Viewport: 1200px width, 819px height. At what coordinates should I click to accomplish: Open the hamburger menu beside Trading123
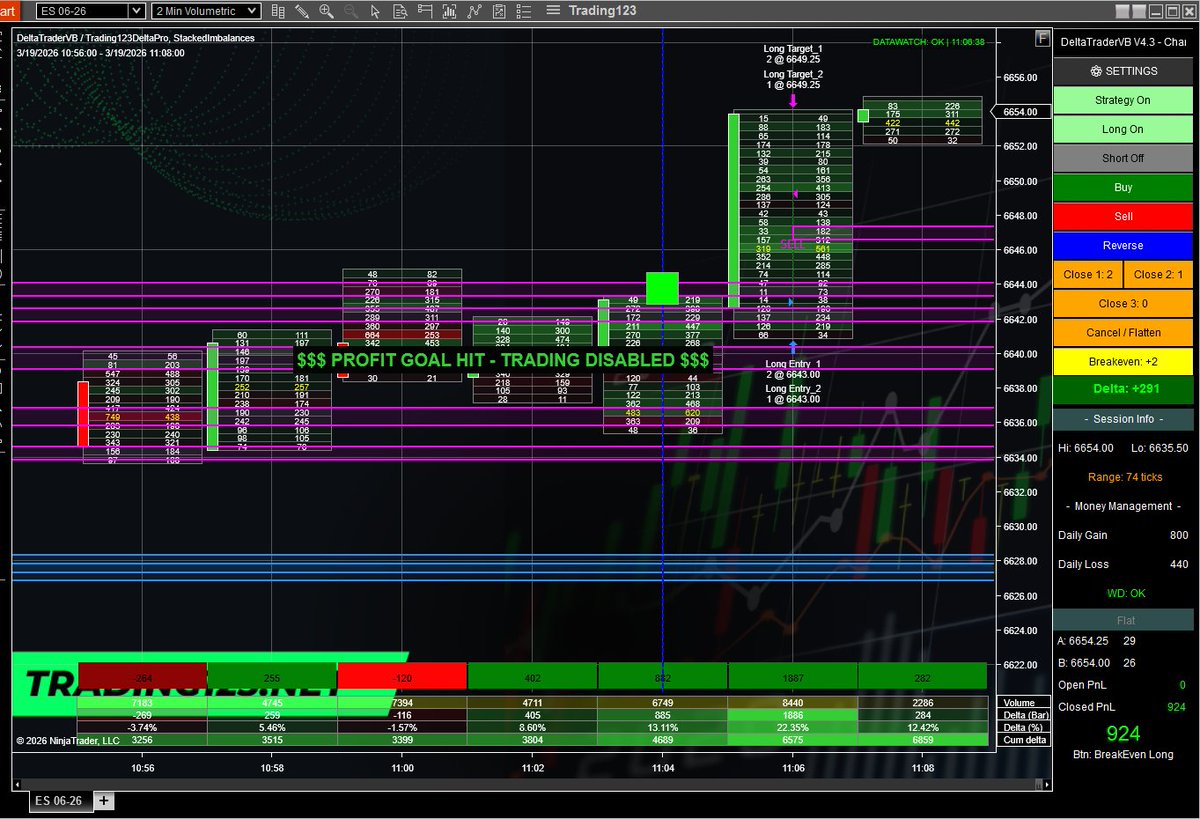[x=552, y=10]
